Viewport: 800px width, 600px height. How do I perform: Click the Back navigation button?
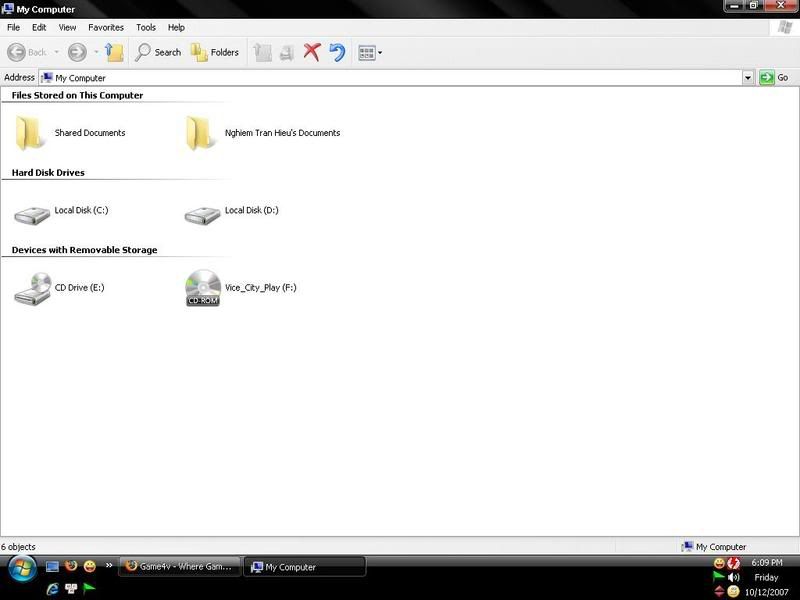pos(27,52)
